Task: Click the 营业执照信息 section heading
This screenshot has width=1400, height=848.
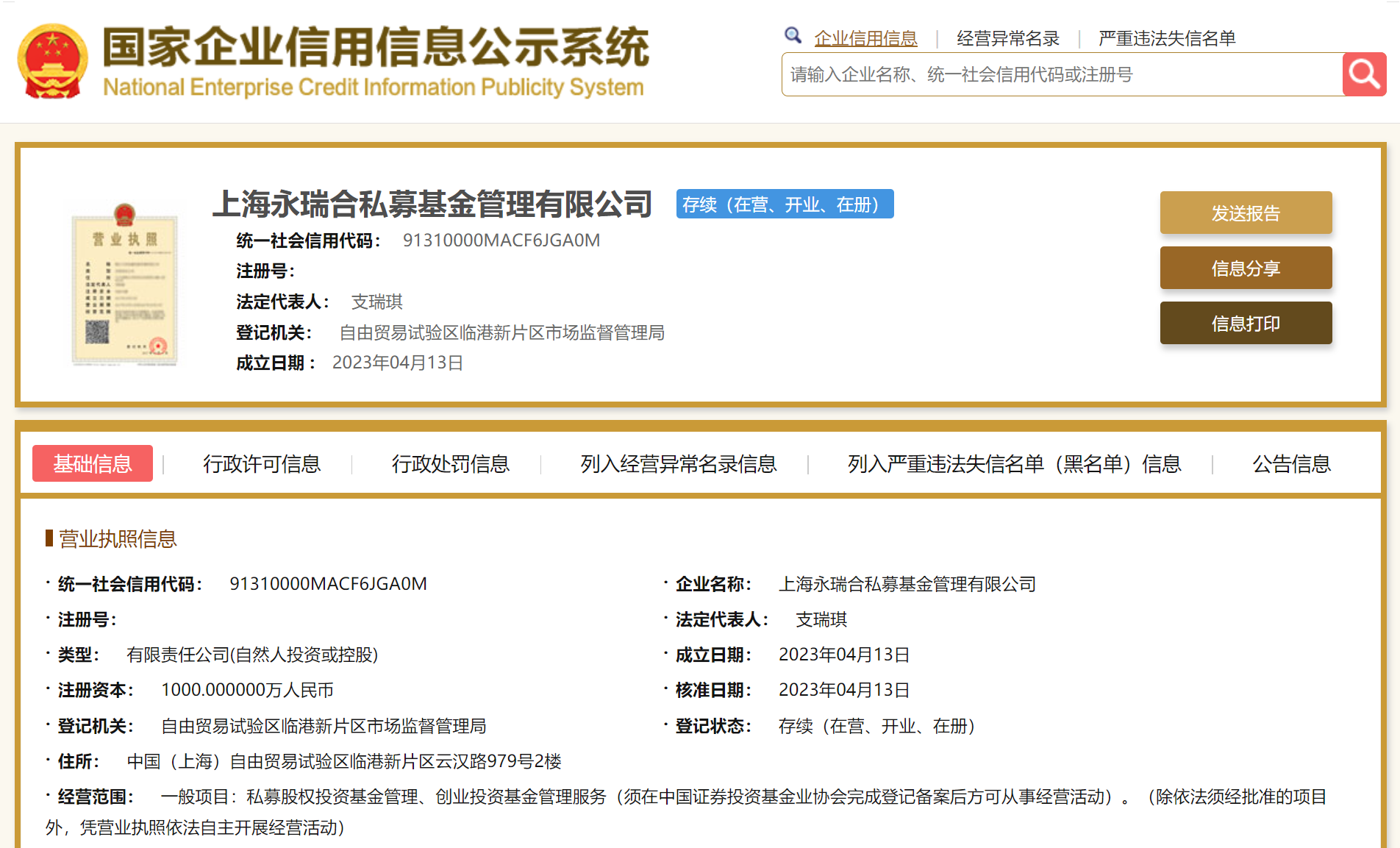Action: 118,539
